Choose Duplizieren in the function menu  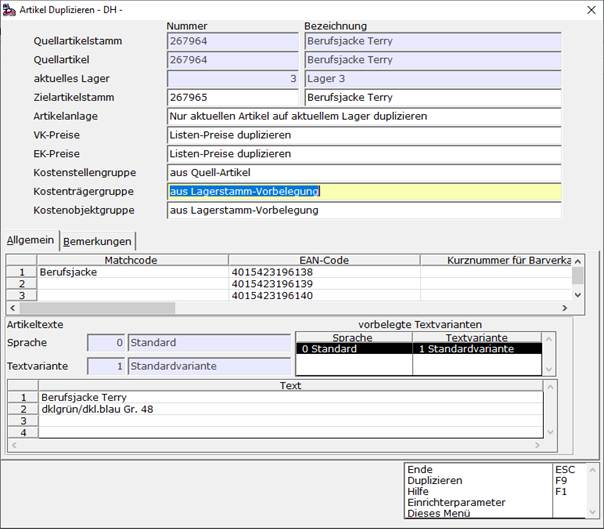click(435, 480)
